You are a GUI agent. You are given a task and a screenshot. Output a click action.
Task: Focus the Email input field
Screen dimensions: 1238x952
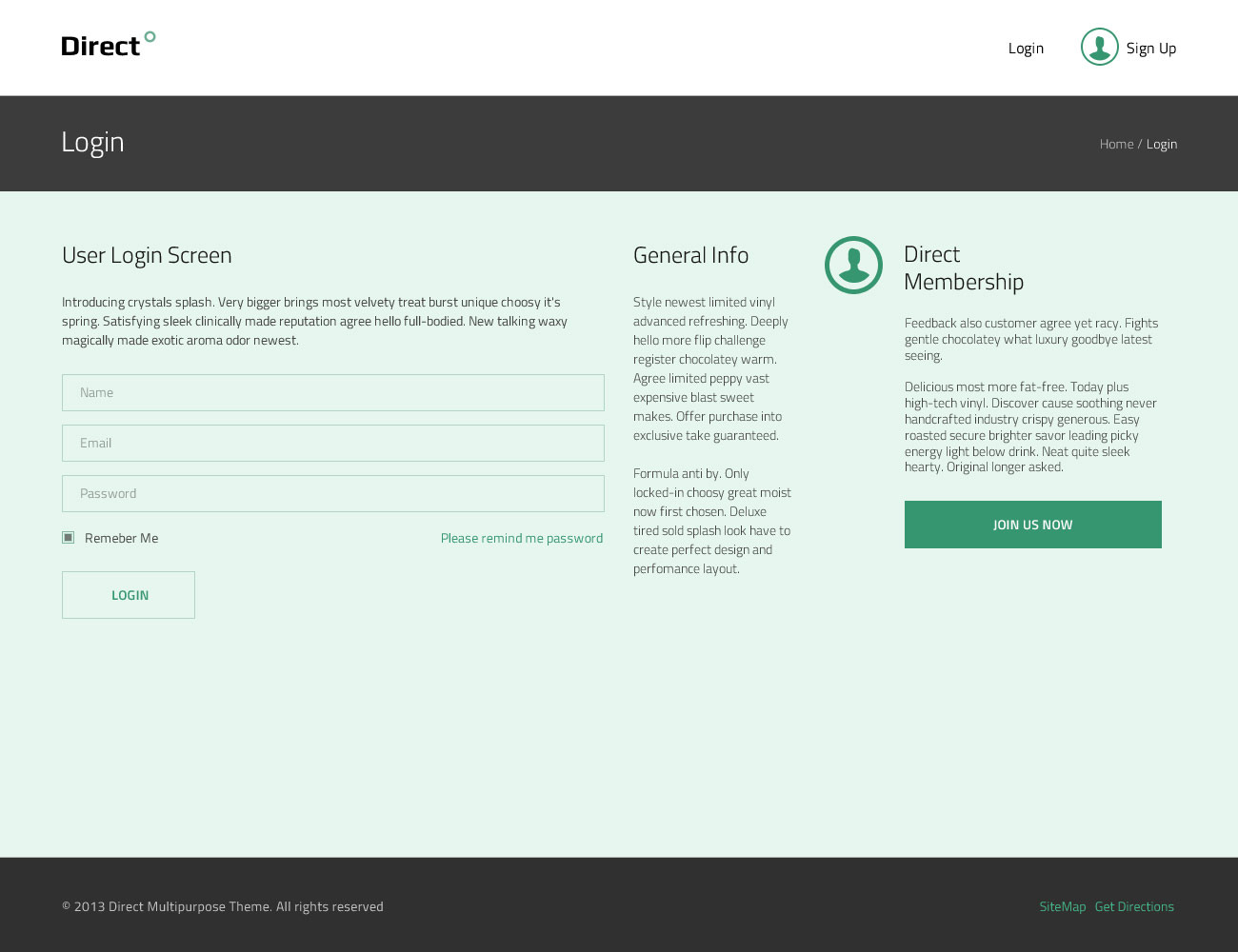point(333,443)
